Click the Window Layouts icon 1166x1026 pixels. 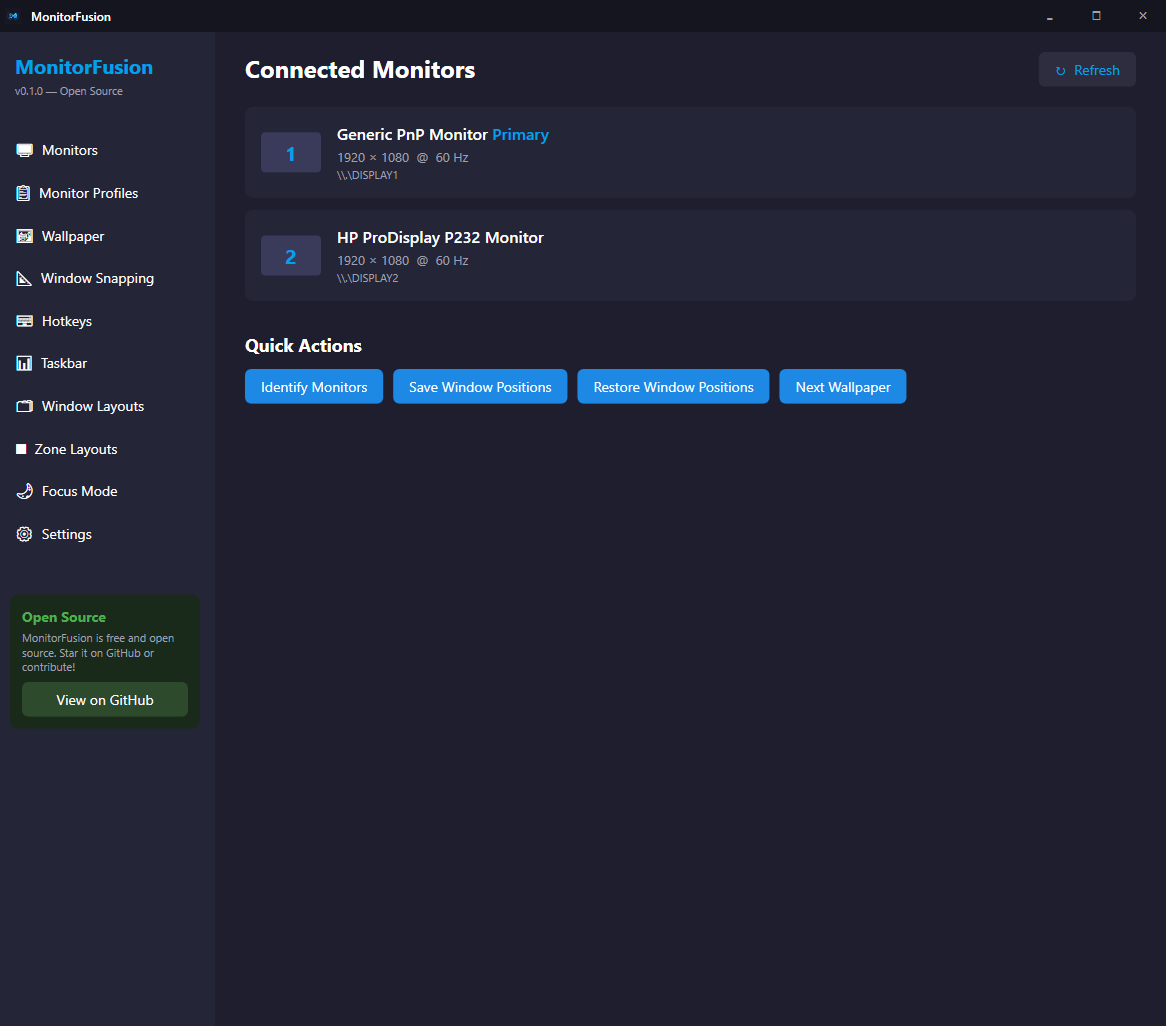pos(24,406)
